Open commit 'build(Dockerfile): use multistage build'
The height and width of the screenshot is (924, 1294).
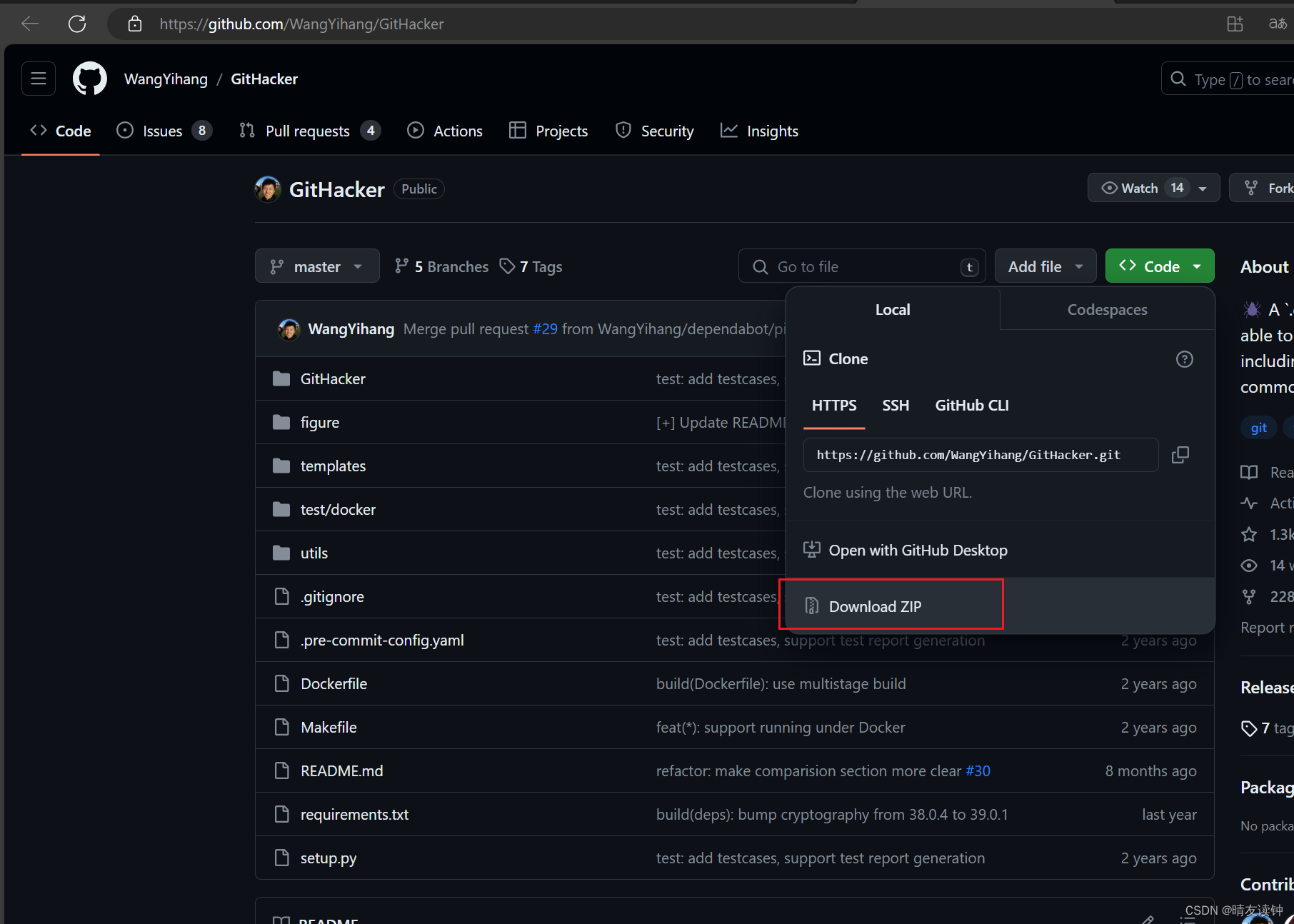coord(781,684)
